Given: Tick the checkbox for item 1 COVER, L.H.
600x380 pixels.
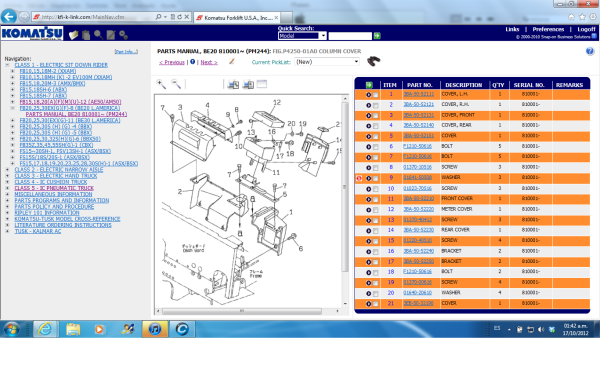Looking at the screenshot, I should [375, 95].
